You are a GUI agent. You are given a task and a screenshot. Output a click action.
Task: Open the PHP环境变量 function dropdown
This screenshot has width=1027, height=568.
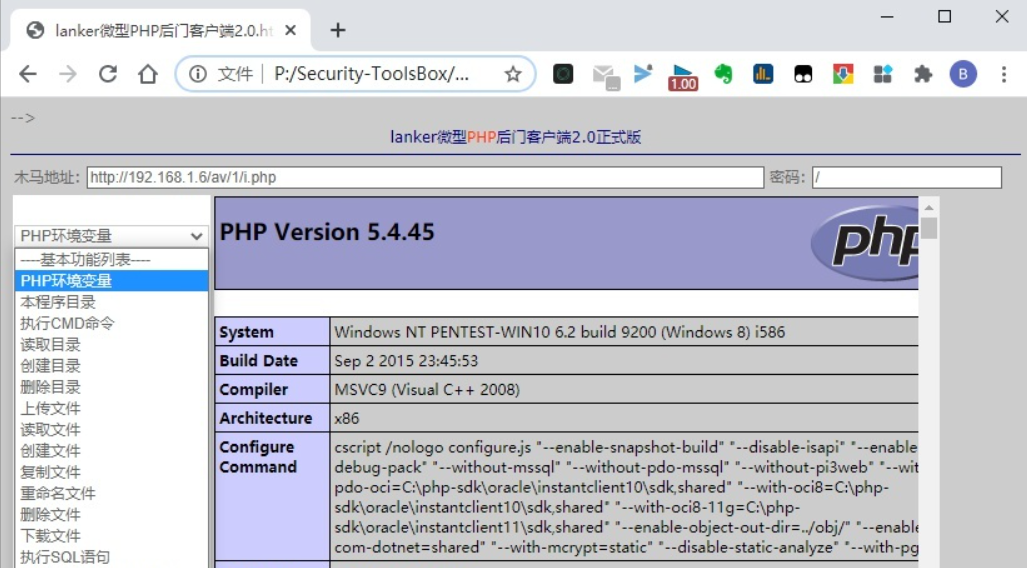111,236
